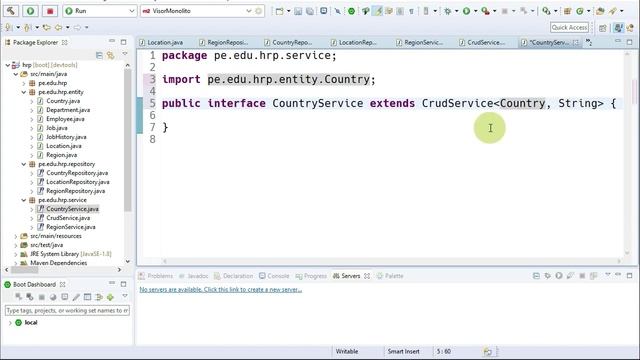Collapse All in Package Explorer

point(99,55)
